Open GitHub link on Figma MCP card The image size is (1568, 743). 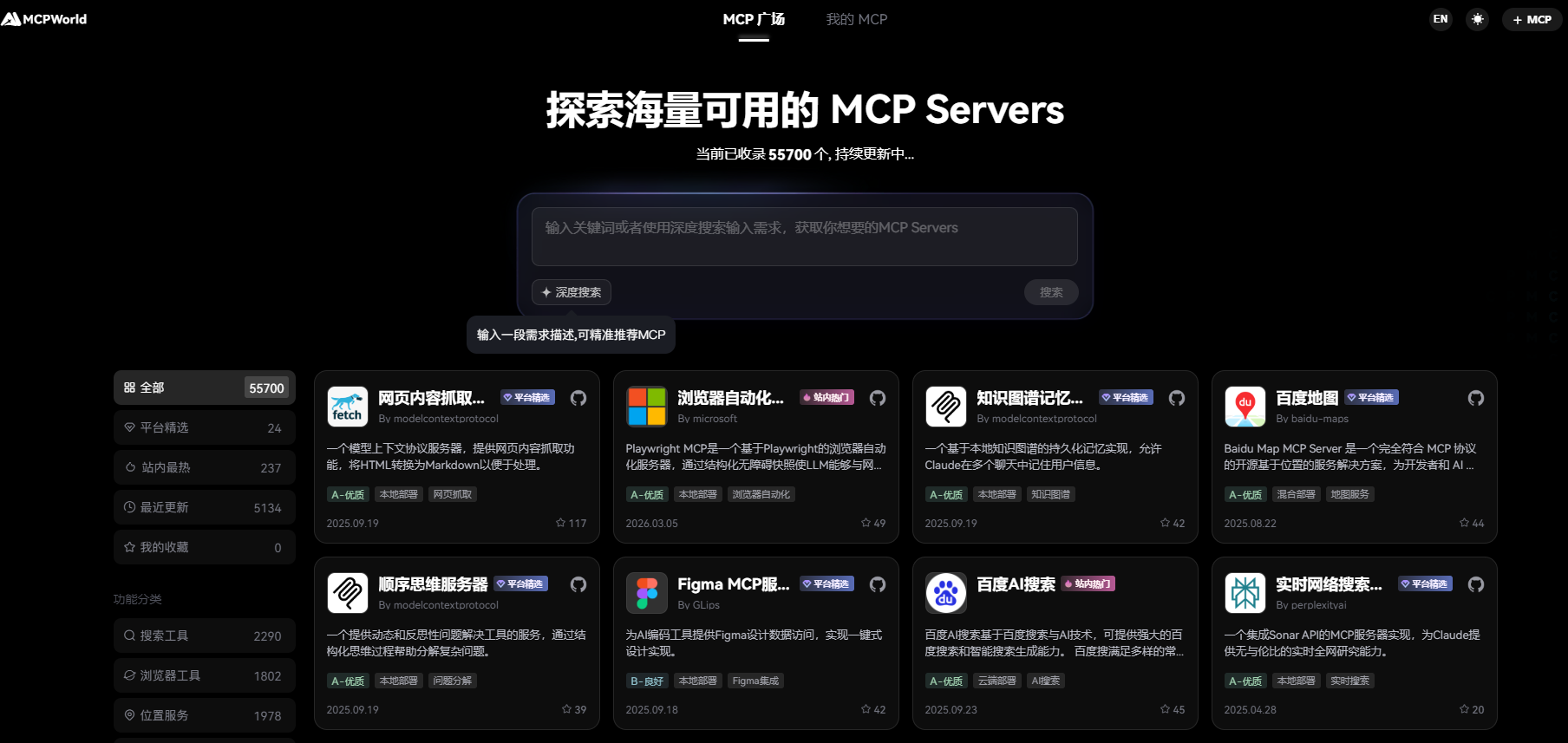(878, 584)
